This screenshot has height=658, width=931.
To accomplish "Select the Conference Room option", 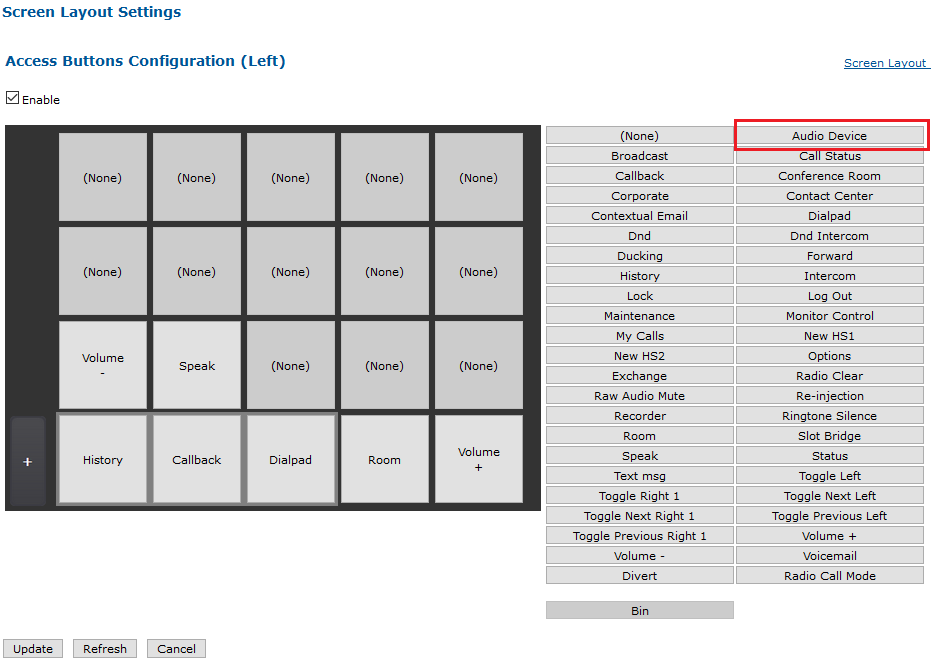I will (829, 176).
